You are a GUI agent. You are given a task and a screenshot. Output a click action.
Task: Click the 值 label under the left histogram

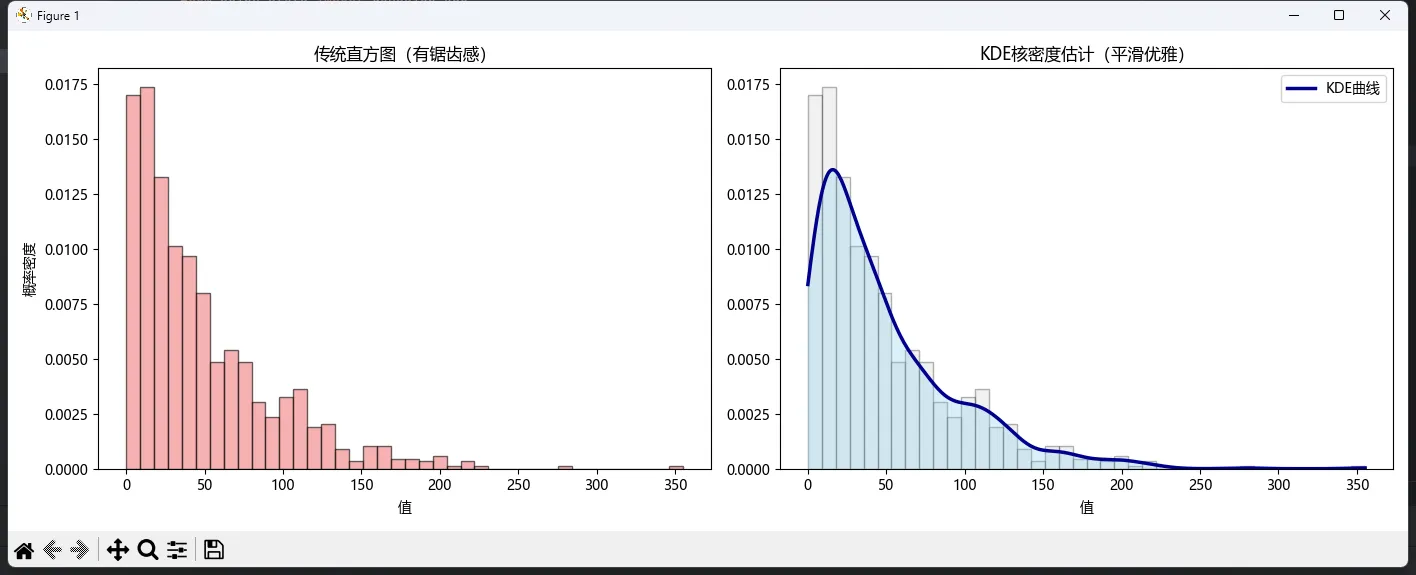pyautogui.click(x=404, y=507)
